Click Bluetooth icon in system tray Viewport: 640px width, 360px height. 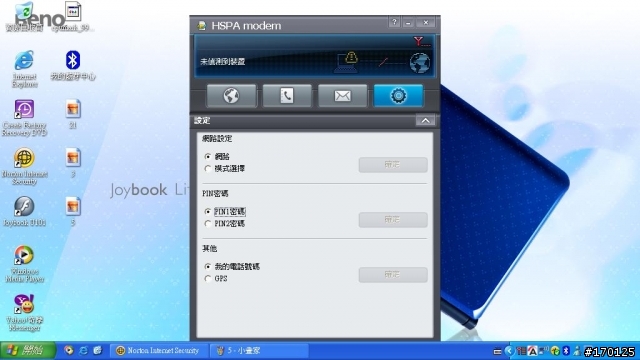pos(566,351)
